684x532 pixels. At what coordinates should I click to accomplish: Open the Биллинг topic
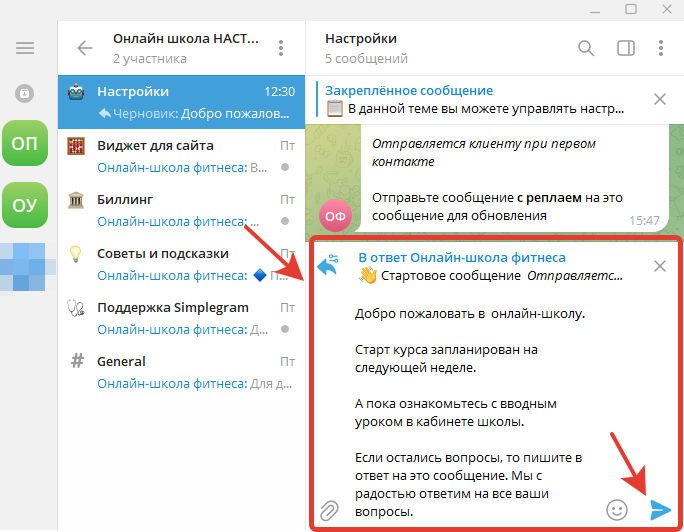pos(180,209)
